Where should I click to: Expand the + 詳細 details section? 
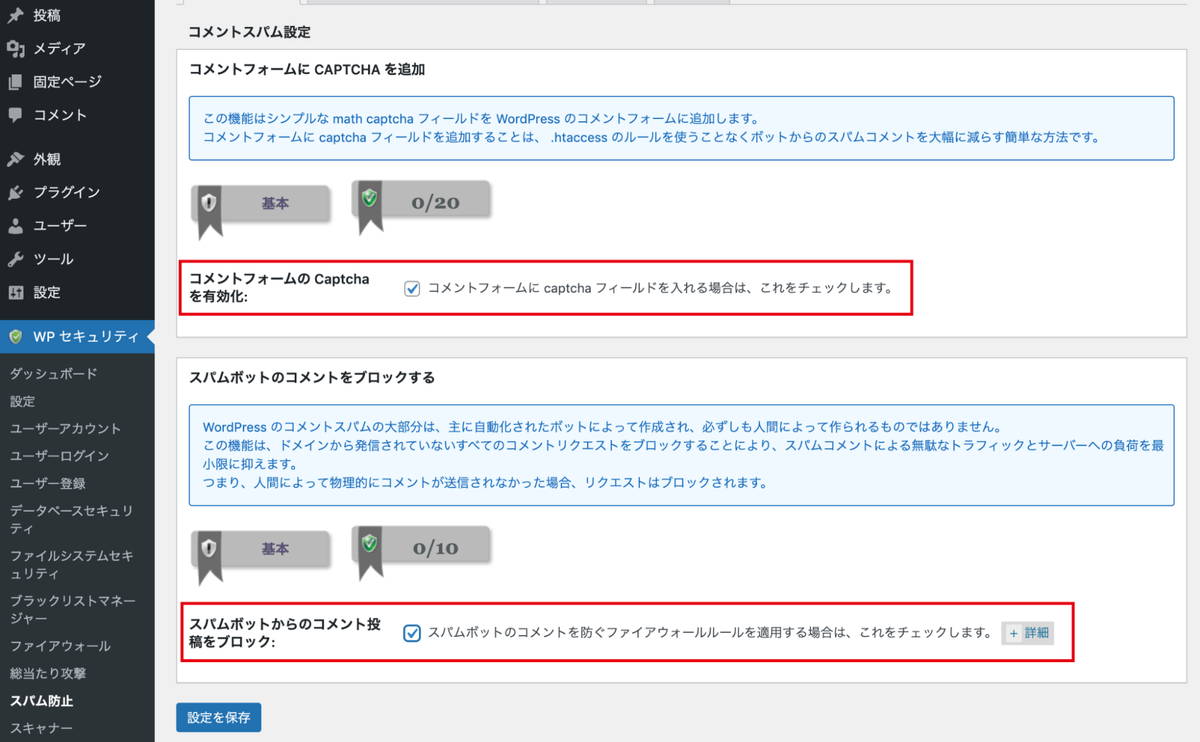[x=1028, y=632]
